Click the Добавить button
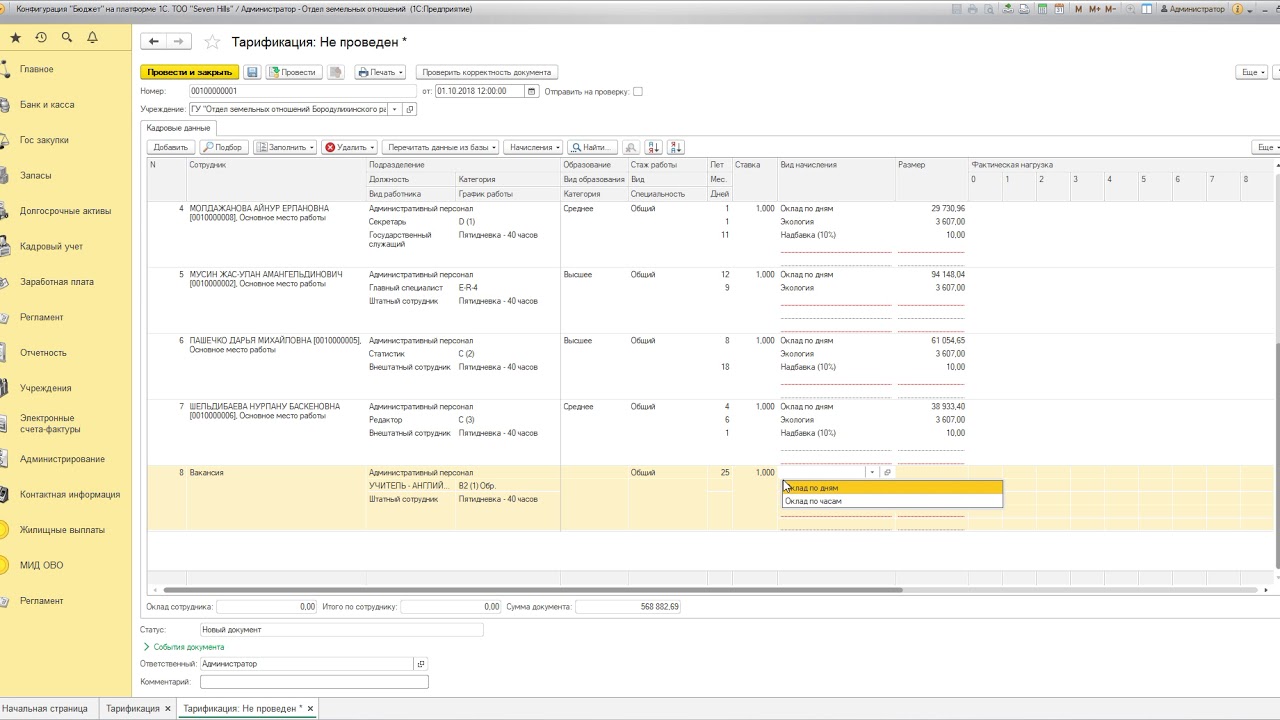The image size is (1280, 720). (170, 147)
